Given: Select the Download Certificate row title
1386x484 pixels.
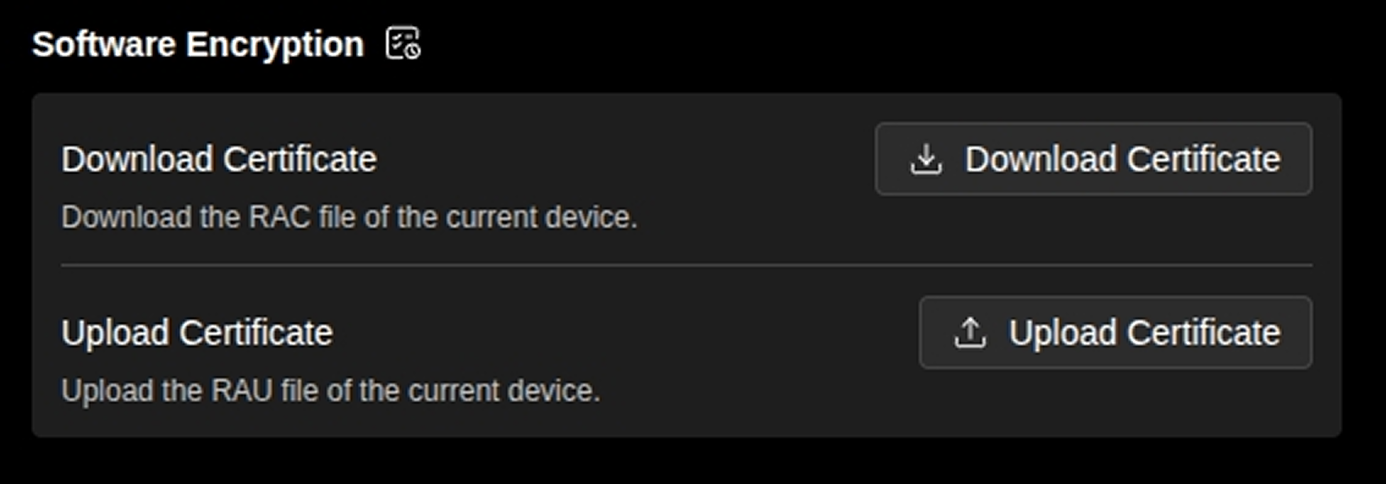Looking at the screenshot, I should pos(219,160).
